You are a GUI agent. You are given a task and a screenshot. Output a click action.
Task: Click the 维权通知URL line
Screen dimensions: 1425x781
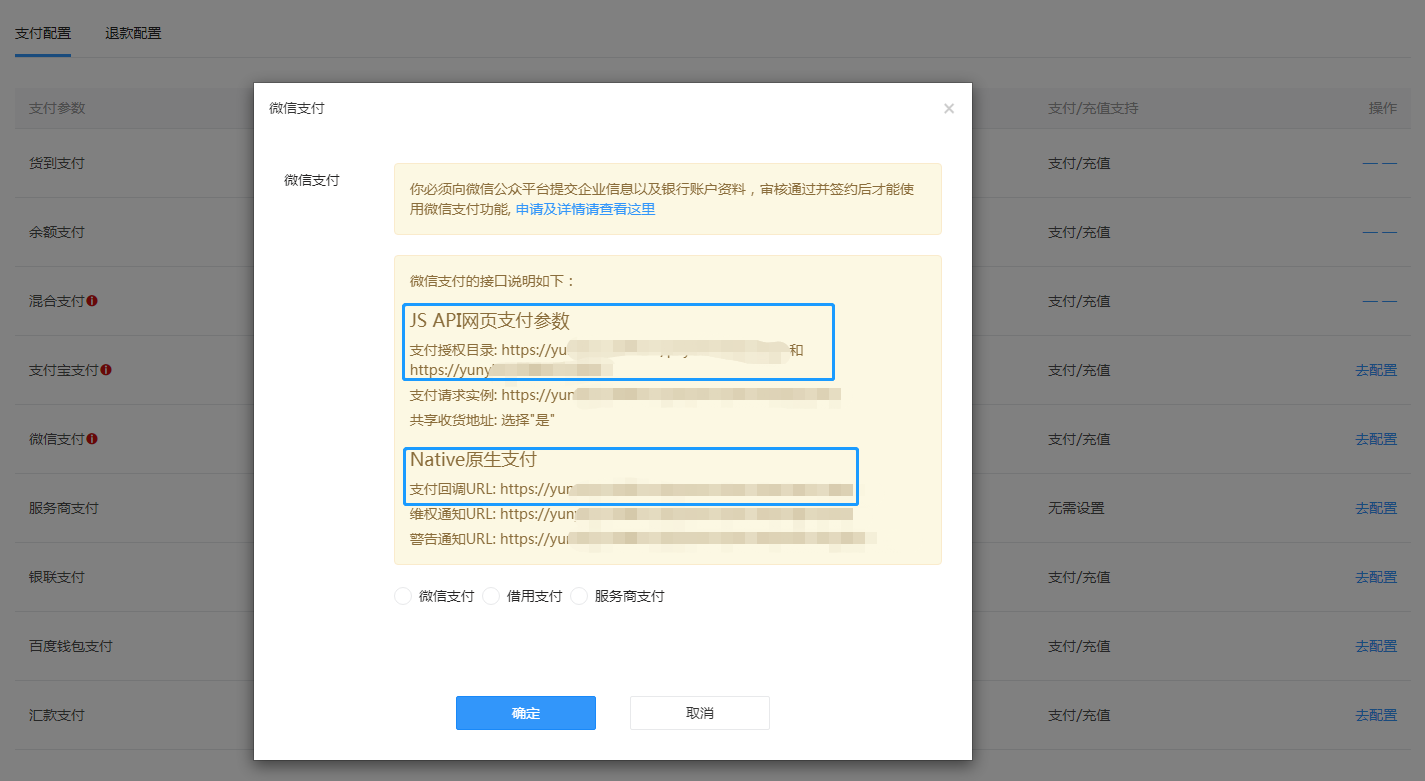coord(631,514)
